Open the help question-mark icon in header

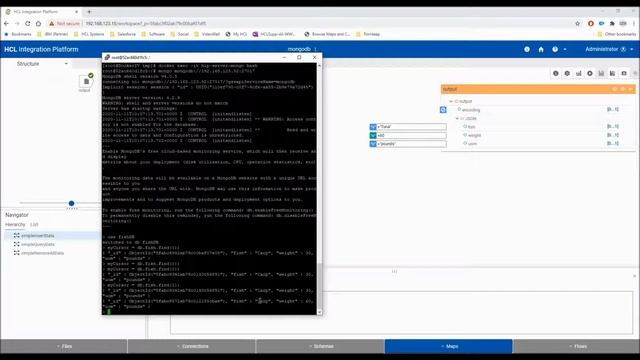pyautogui.click(x=555, y=49)
